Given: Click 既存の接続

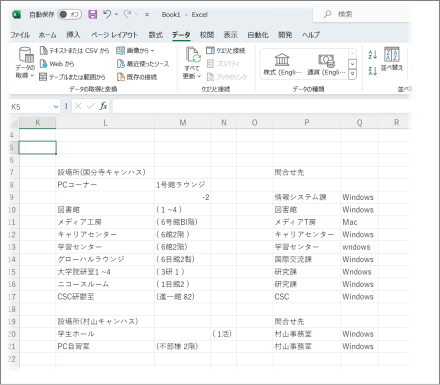Looking at the screenshot, I should coord(137,77).
